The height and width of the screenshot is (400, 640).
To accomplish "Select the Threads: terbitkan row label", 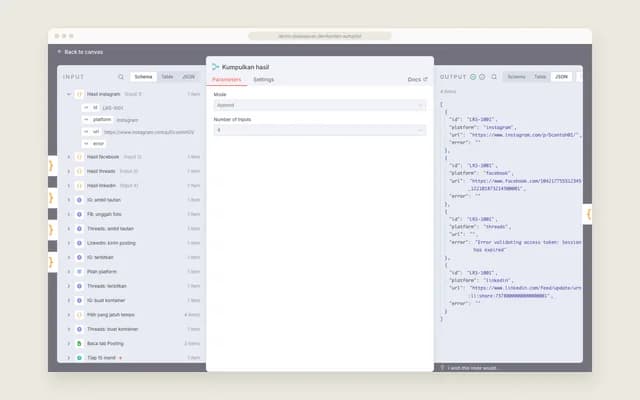I will click(x=107, y=286).
